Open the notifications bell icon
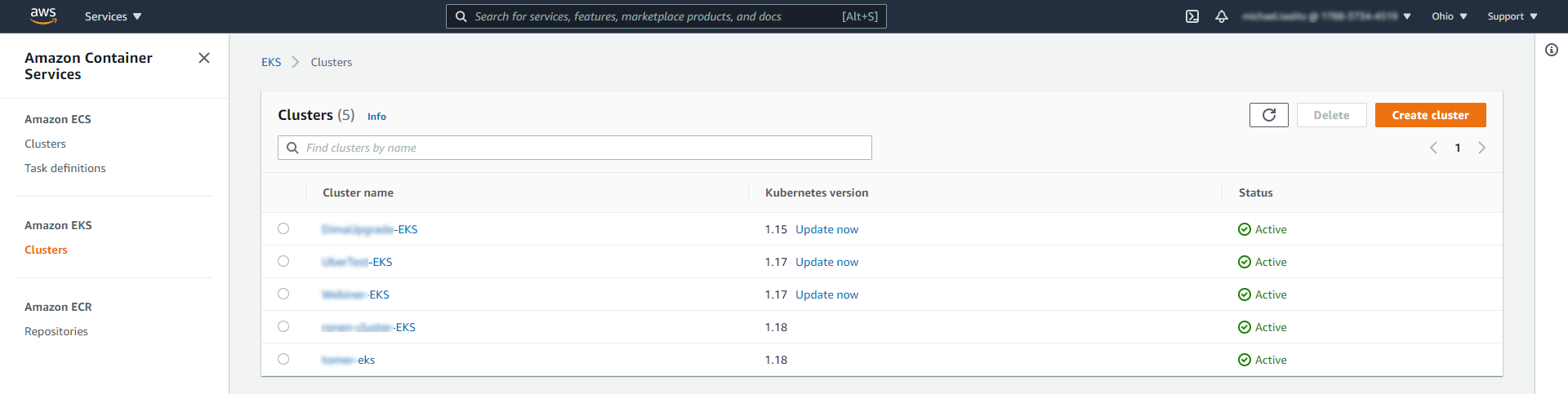The image size is (1568, 394). pyautogui.click(x=1222, y=16)
